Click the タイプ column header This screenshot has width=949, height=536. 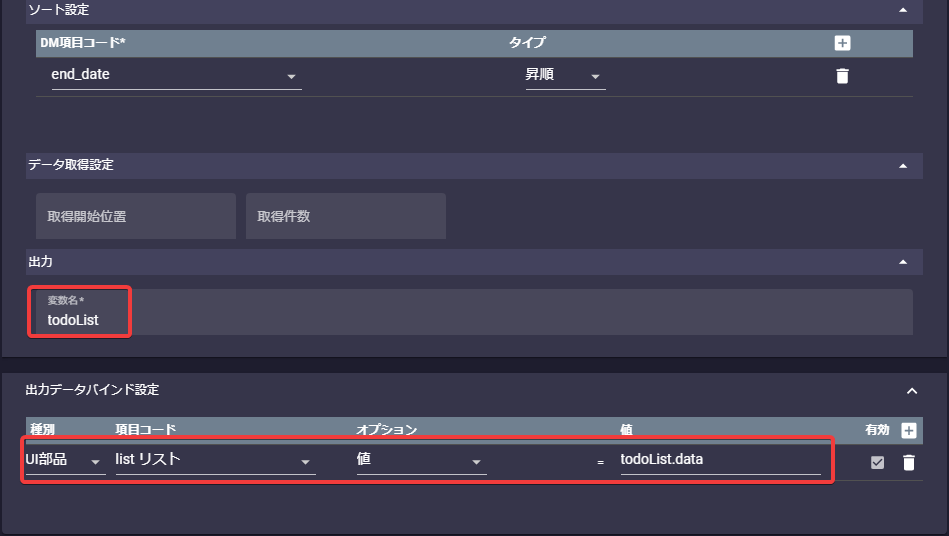(x=527, y=42)
